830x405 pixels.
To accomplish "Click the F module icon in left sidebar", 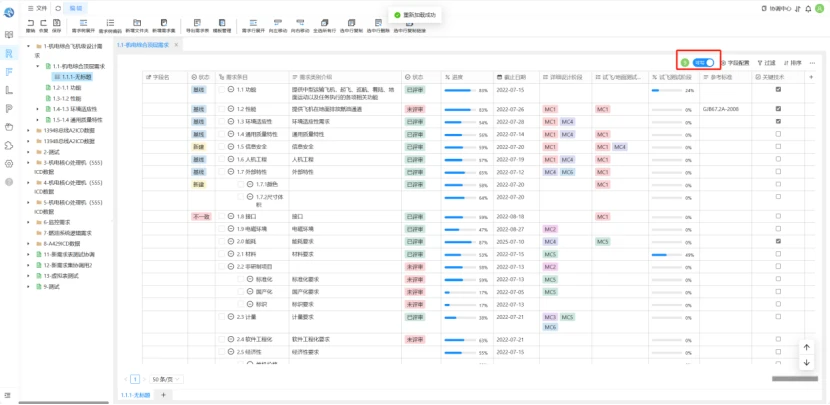I will click(8, 71).
